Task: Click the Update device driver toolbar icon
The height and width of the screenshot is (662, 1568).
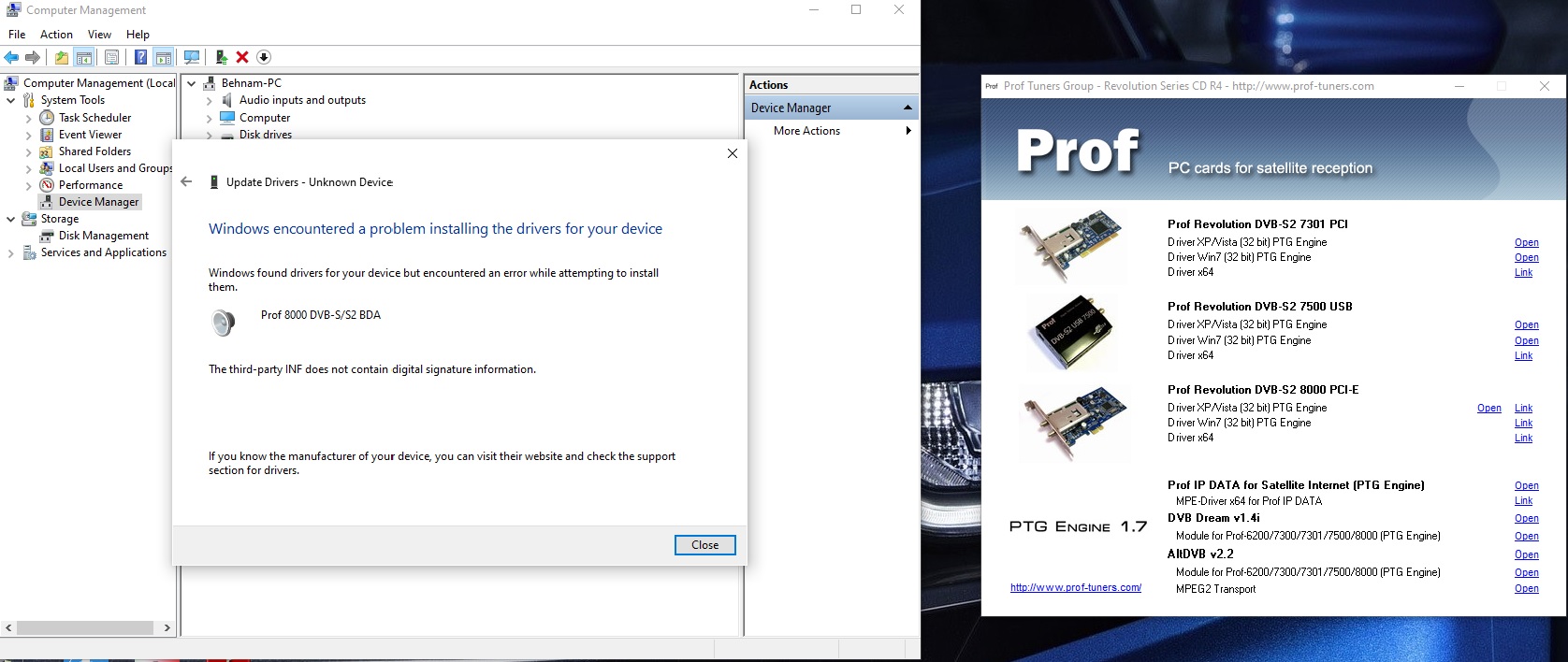Action: (x=221, y=58)
